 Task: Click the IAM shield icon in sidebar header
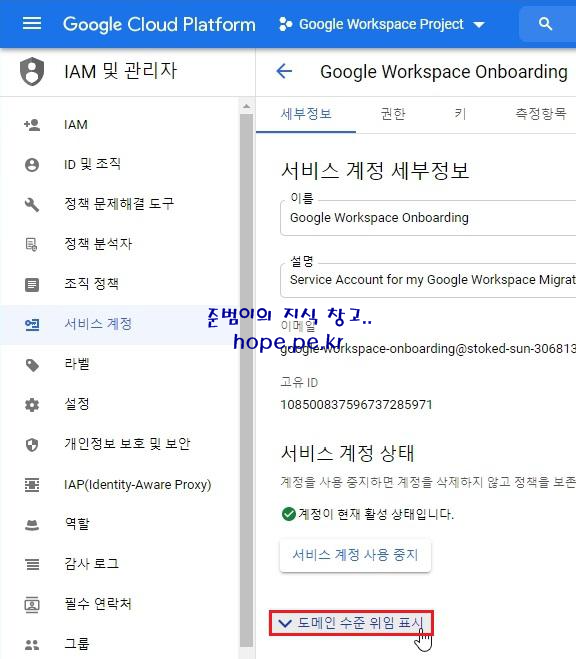[32, 71]
